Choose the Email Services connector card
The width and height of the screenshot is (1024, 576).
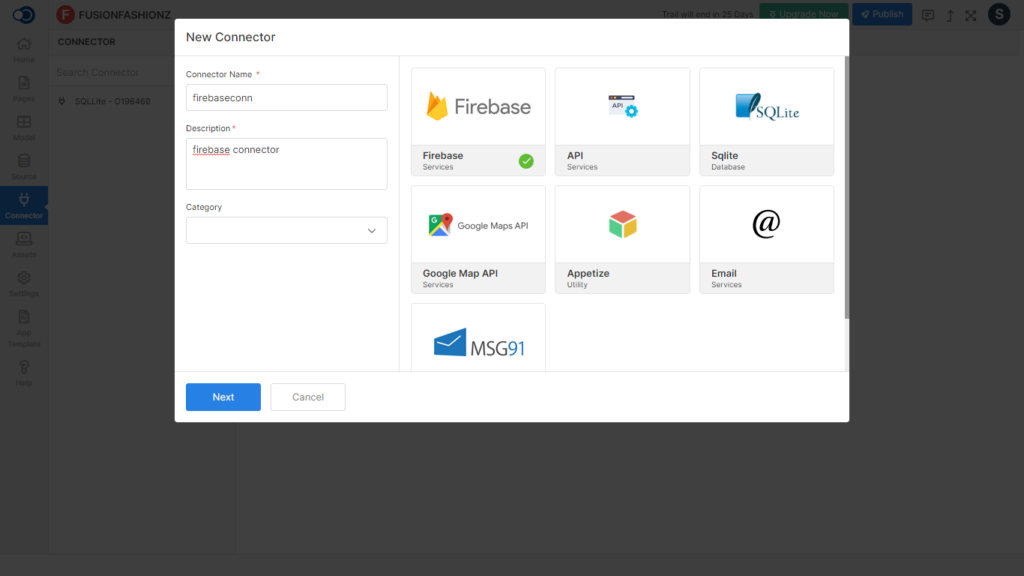pyautogui.click(x=767, y=240)
